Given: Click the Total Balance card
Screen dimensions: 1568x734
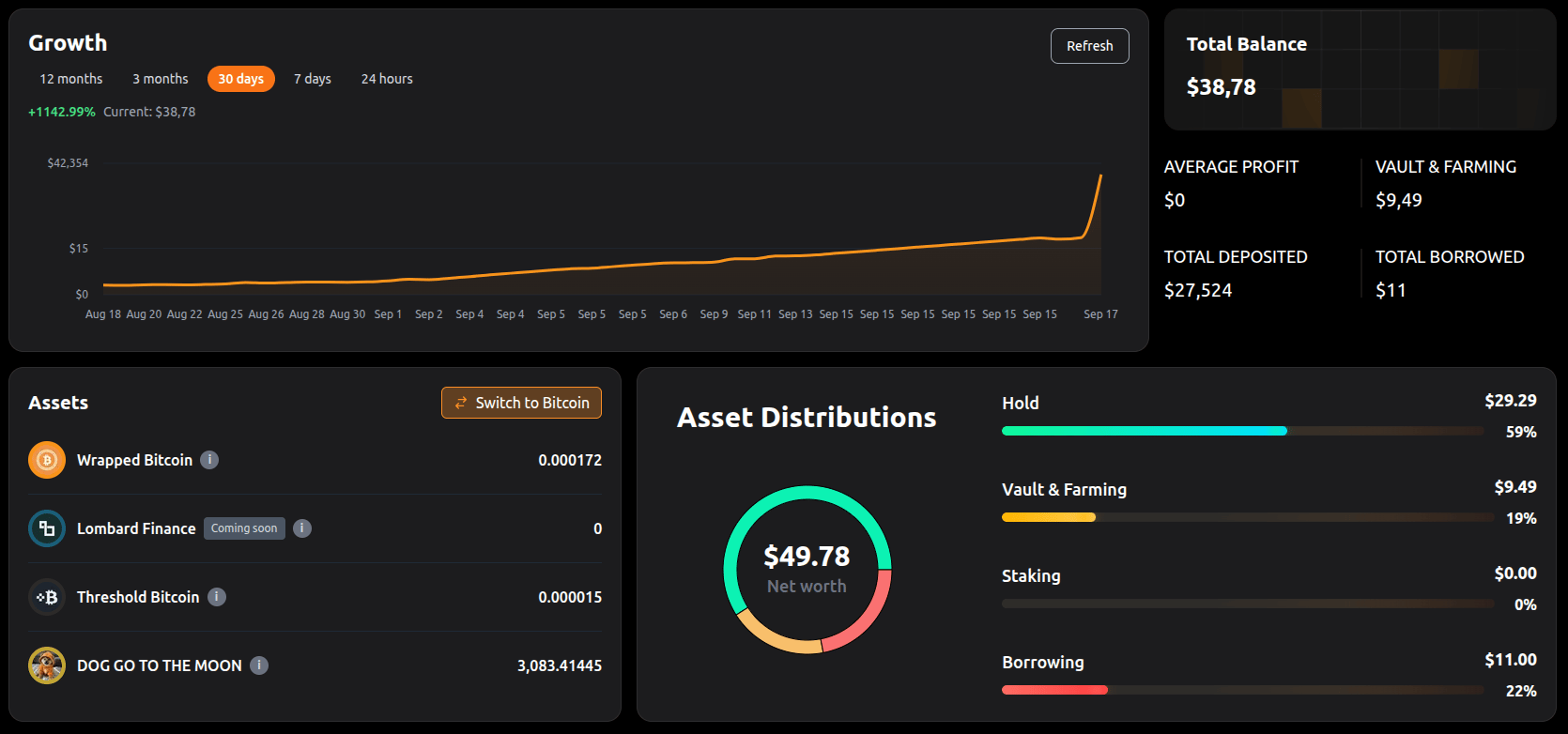Looking at the screenshot, I should (1360, 69).
